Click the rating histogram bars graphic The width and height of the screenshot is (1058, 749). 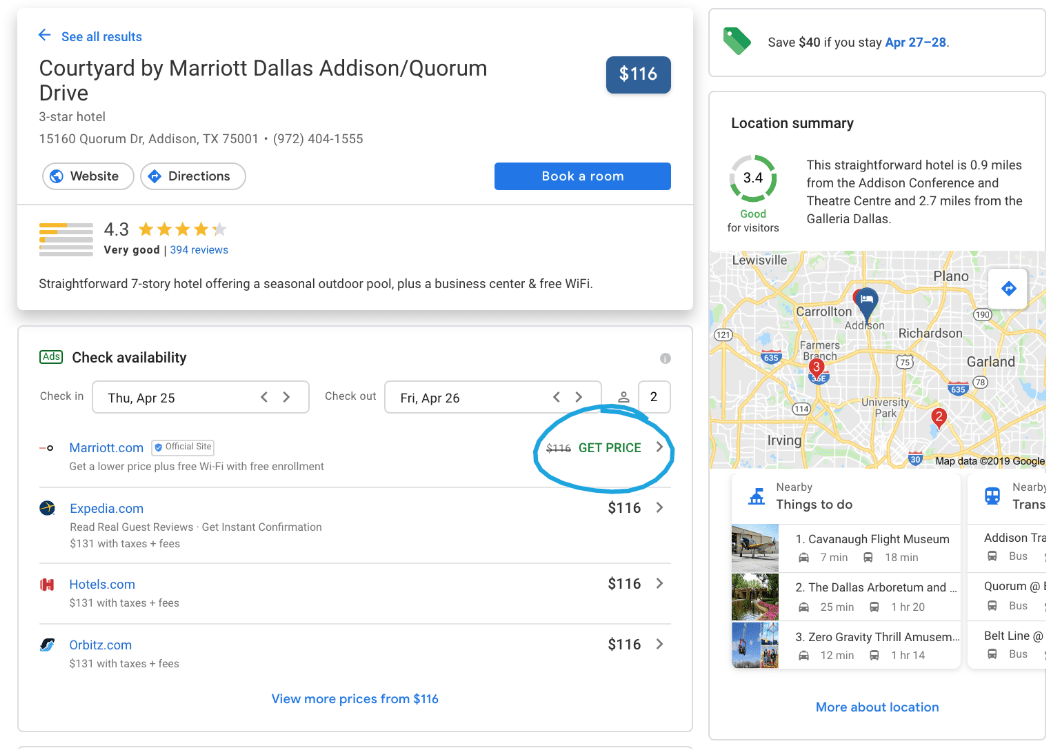tap(66, 240)
